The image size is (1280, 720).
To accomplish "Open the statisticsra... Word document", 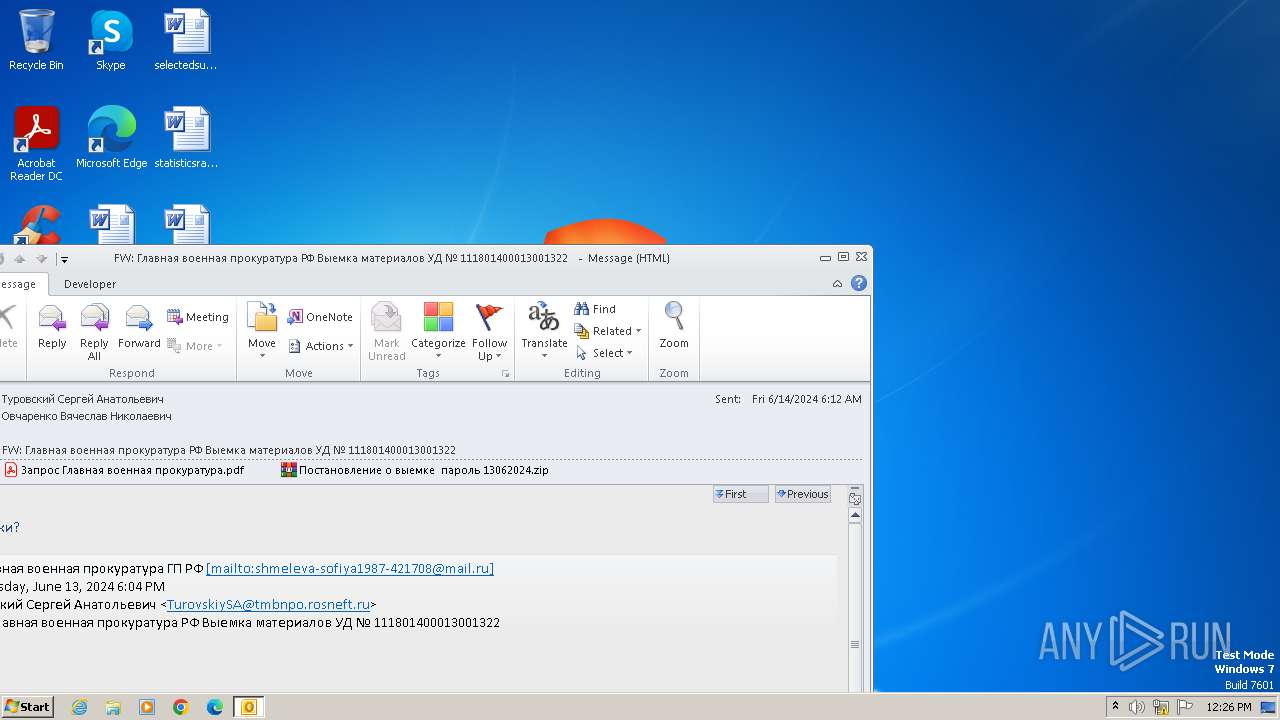I will 186,138.
